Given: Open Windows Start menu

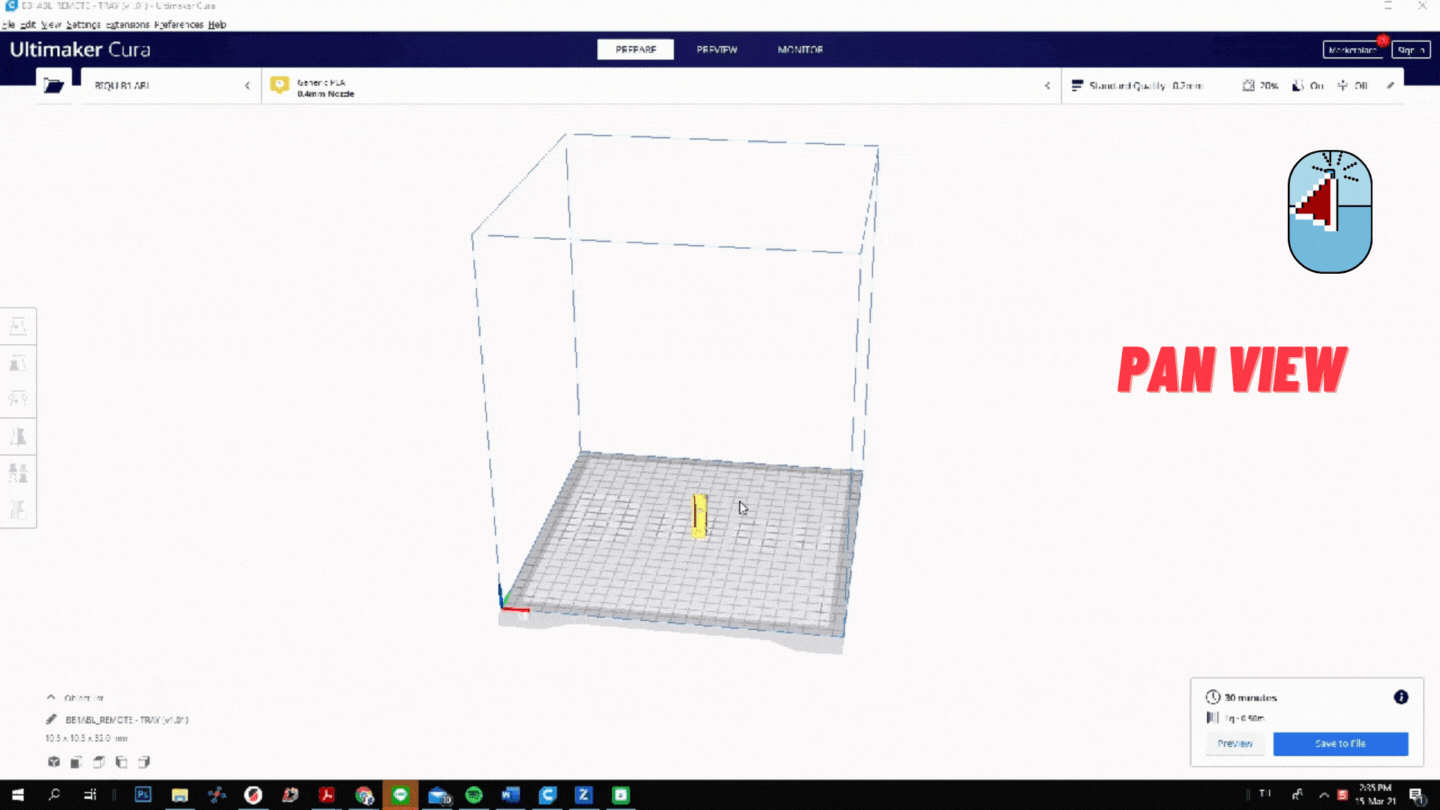Looking at the screenshot, I should (x=17, y=795).
